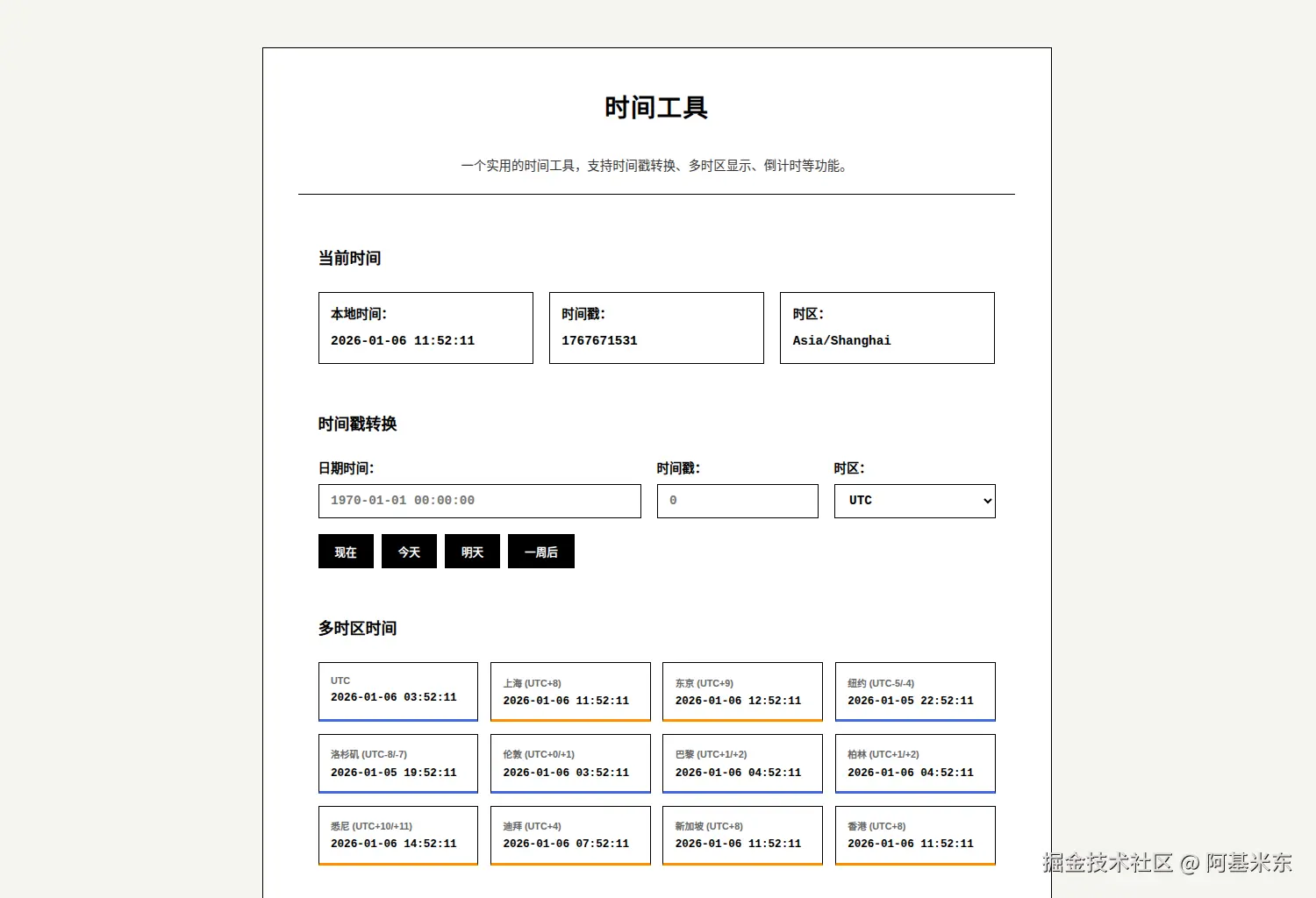Click the 当前时间 section heading
This screenshot has width=1316, height=898.
pos(349,258)
